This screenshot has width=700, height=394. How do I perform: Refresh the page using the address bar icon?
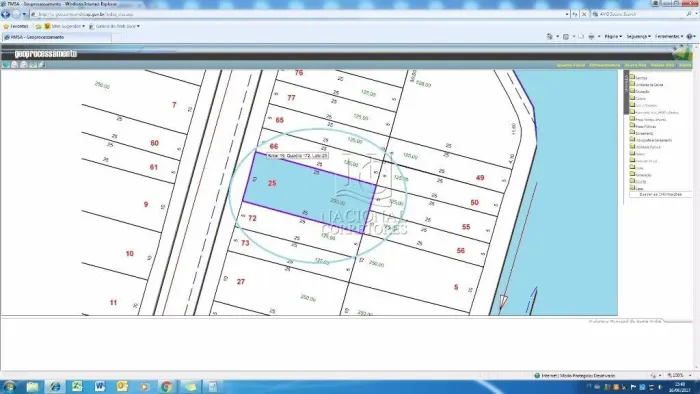[575, 14]
